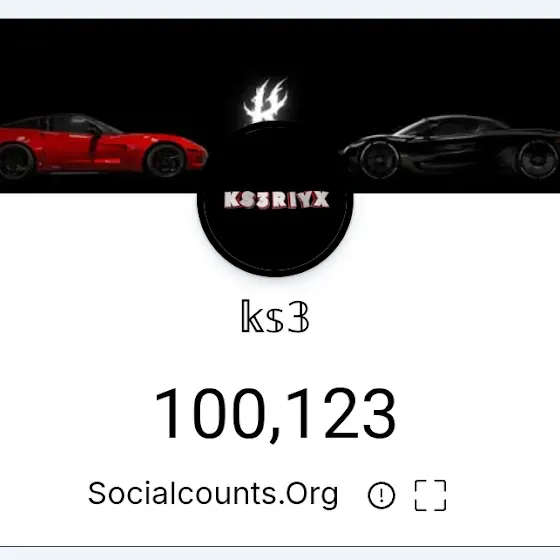Click the black supercar in banner

pos(449,147)
